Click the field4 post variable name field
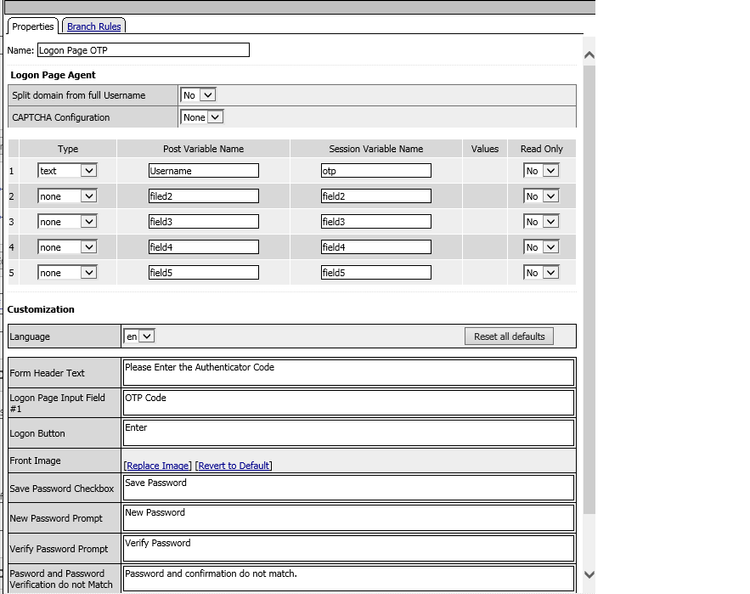This screenshot has width=750, height=594. [x=203, y=247]
